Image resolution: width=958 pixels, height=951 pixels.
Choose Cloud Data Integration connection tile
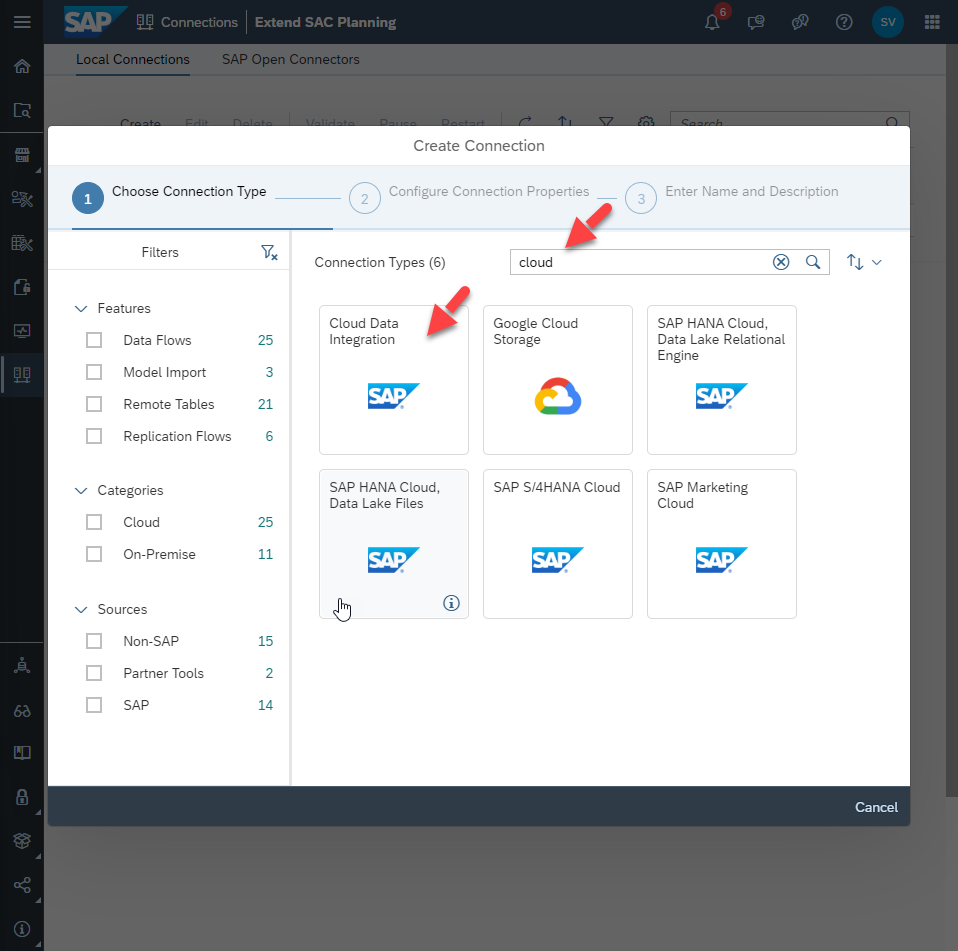393,380
